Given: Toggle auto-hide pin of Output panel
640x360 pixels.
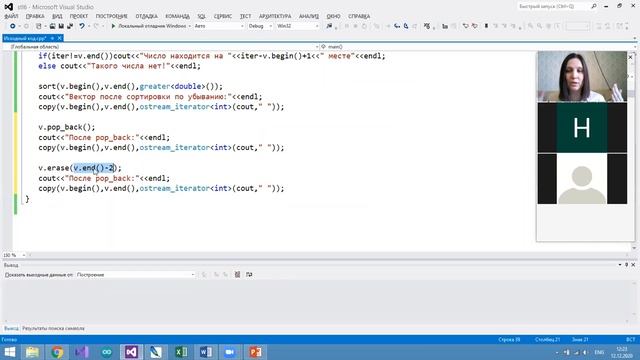Looking at the screenshot, I should pos(627,265).
